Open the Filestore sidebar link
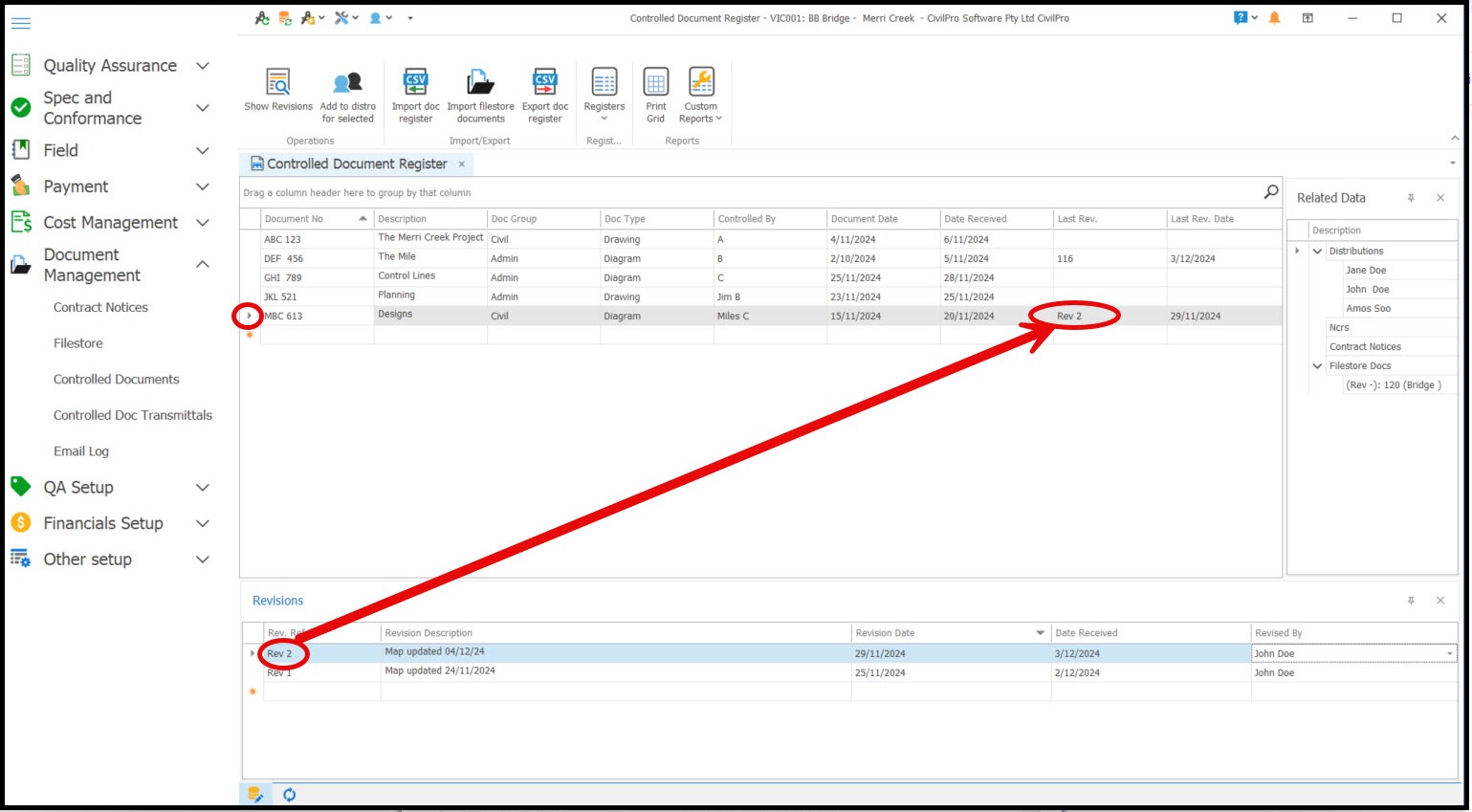Image resolution: width=1472 pixels, height=812 pixels. [78, 343]
